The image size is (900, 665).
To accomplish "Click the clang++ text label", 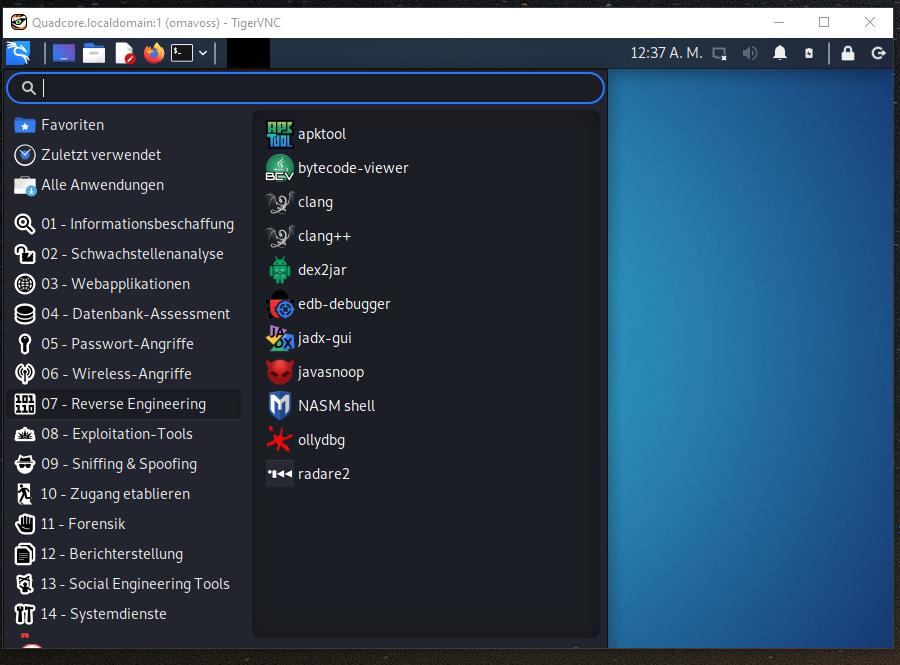I will pyautogui.click(x=324, y=236).
